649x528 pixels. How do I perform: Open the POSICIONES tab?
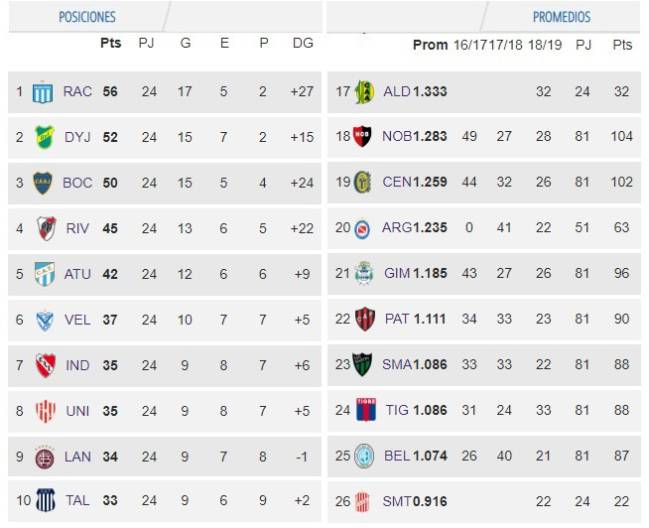click(87, 17)
